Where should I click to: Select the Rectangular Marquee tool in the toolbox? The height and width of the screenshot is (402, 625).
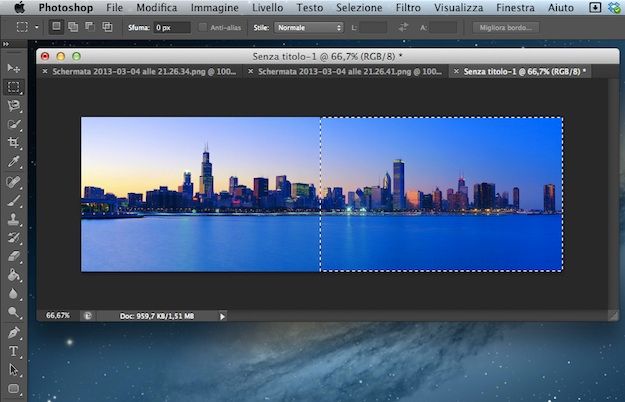click(x=14, y=87)
